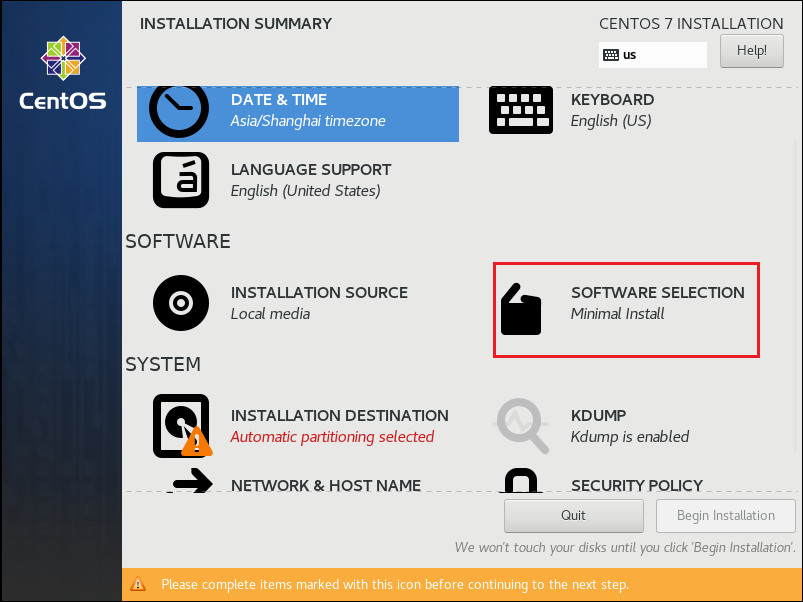Viewport: 803px width, 602px height.
Task: Open the SOFTWARE SELECTION label
Action: [x=658, y=292]
